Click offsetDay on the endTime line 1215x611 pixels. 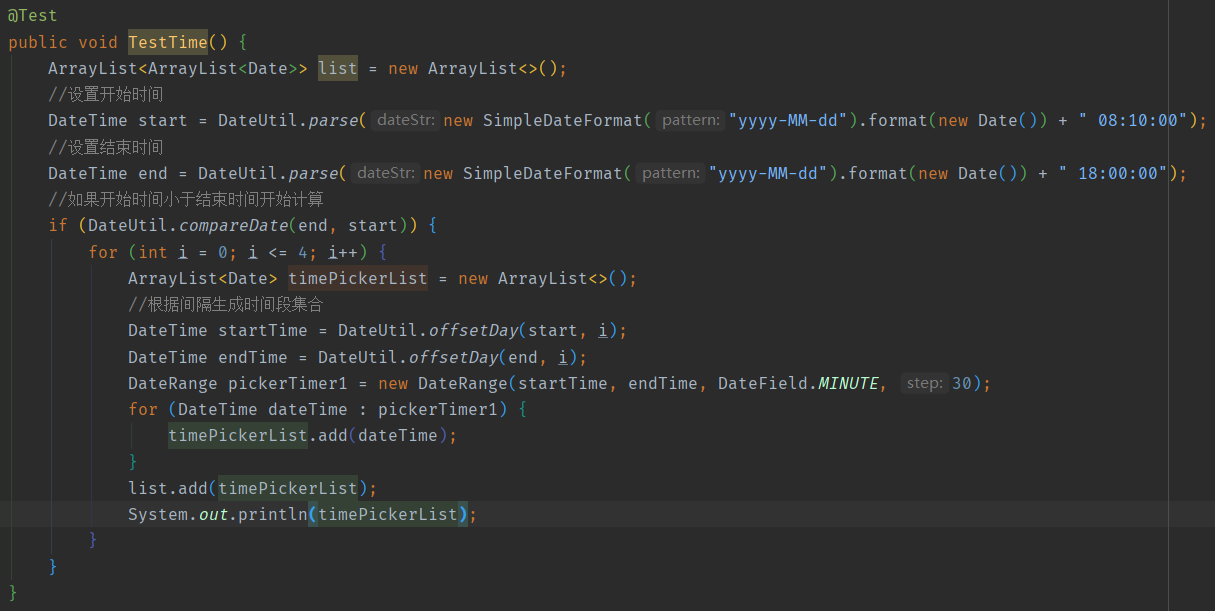(x=453, y=357)
